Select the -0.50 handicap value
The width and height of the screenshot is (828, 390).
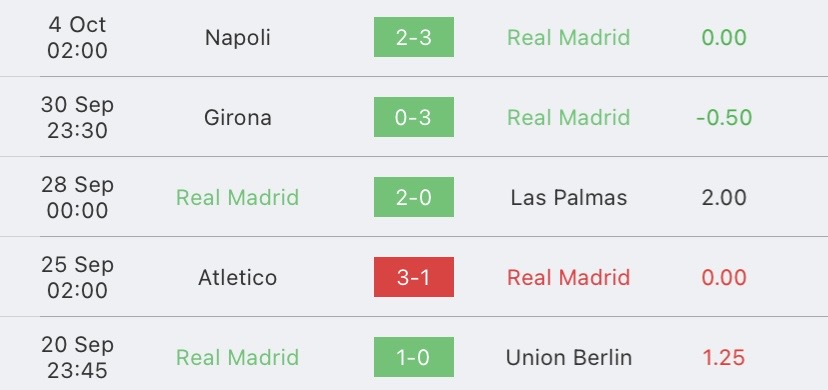pos(724,117)
